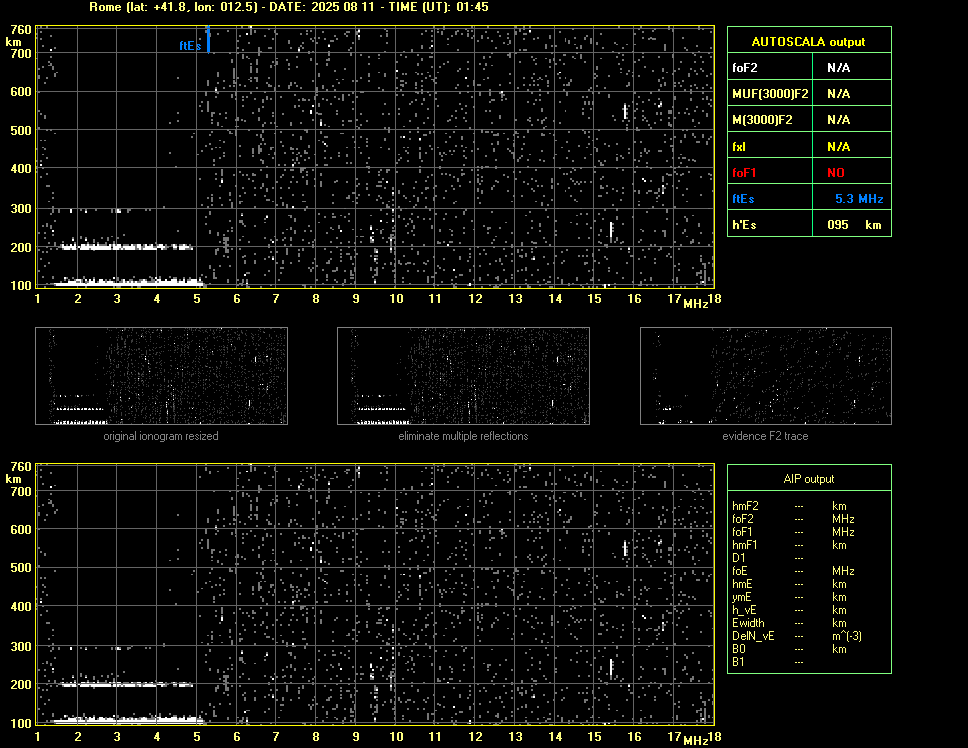
Task: Click the foE label in AIP output
Action: tap(740, 571)
